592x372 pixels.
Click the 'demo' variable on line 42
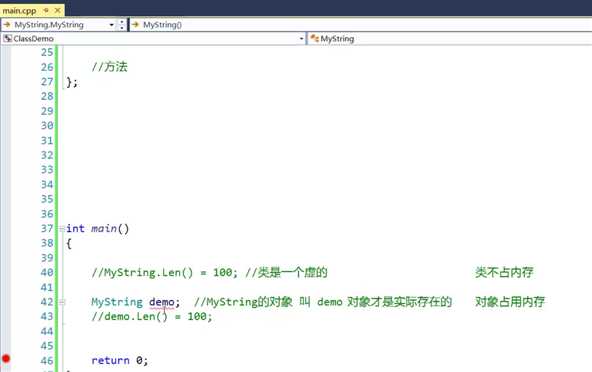(162, 302)
